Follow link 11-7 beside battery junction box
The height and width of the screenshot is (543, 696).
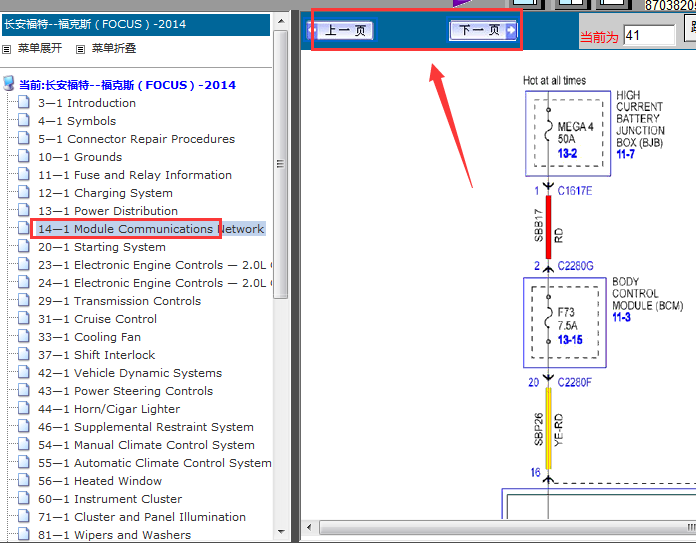click(625, 155)
